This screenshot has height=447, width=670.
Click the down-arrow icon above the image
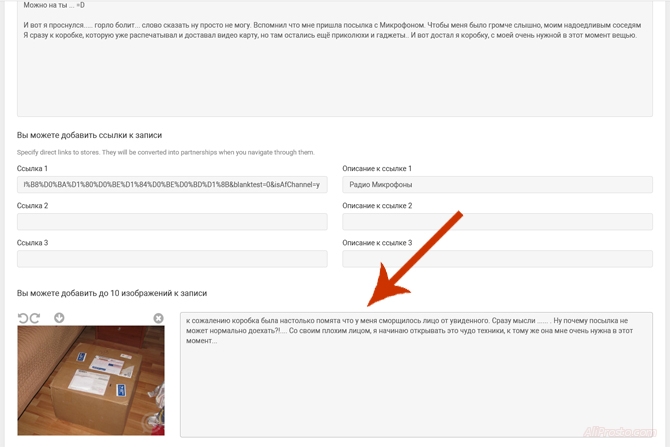pyautogui.click(x=59, y=318)
